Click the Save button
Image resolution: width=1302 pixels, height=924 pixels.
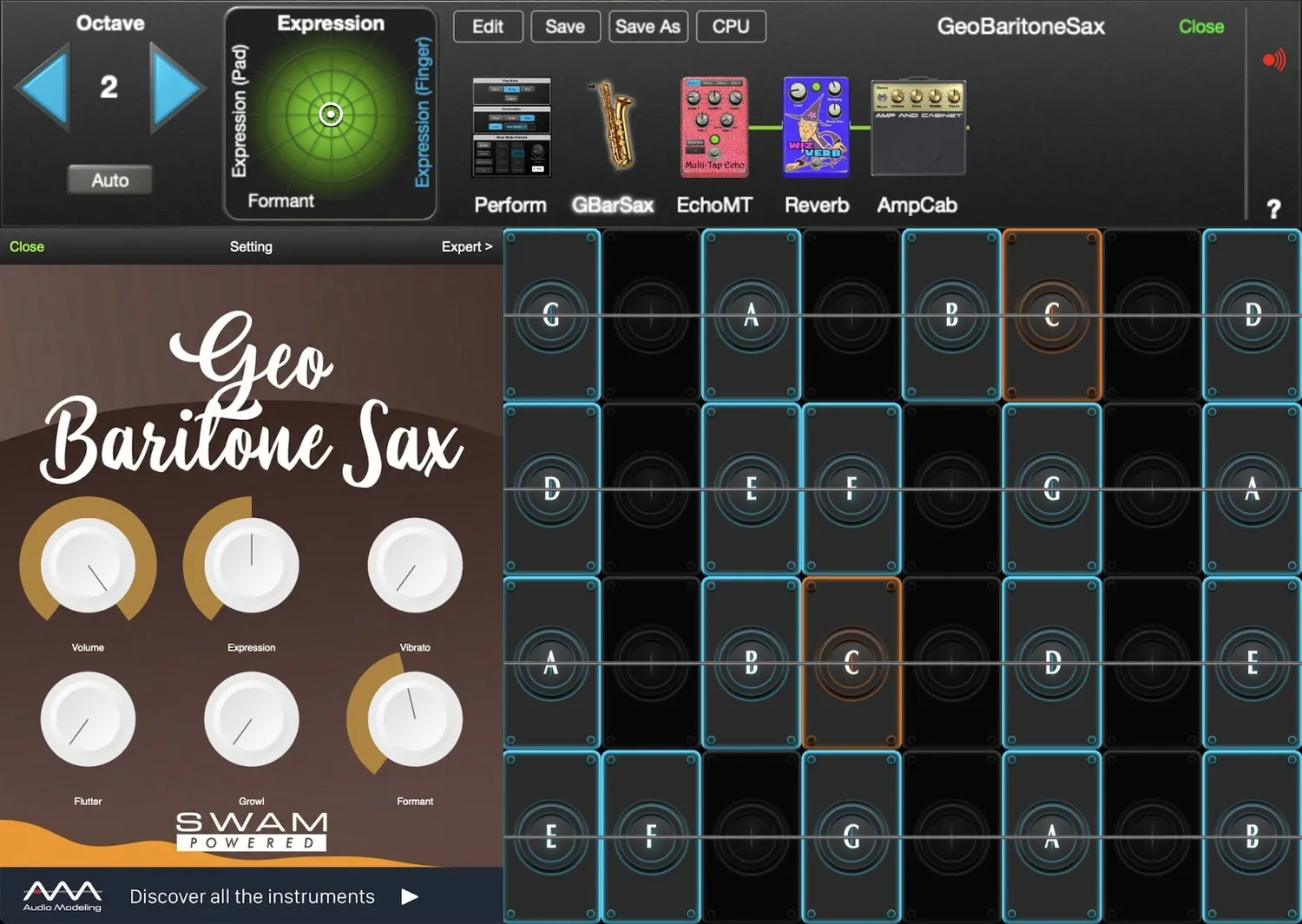(565, 27)
